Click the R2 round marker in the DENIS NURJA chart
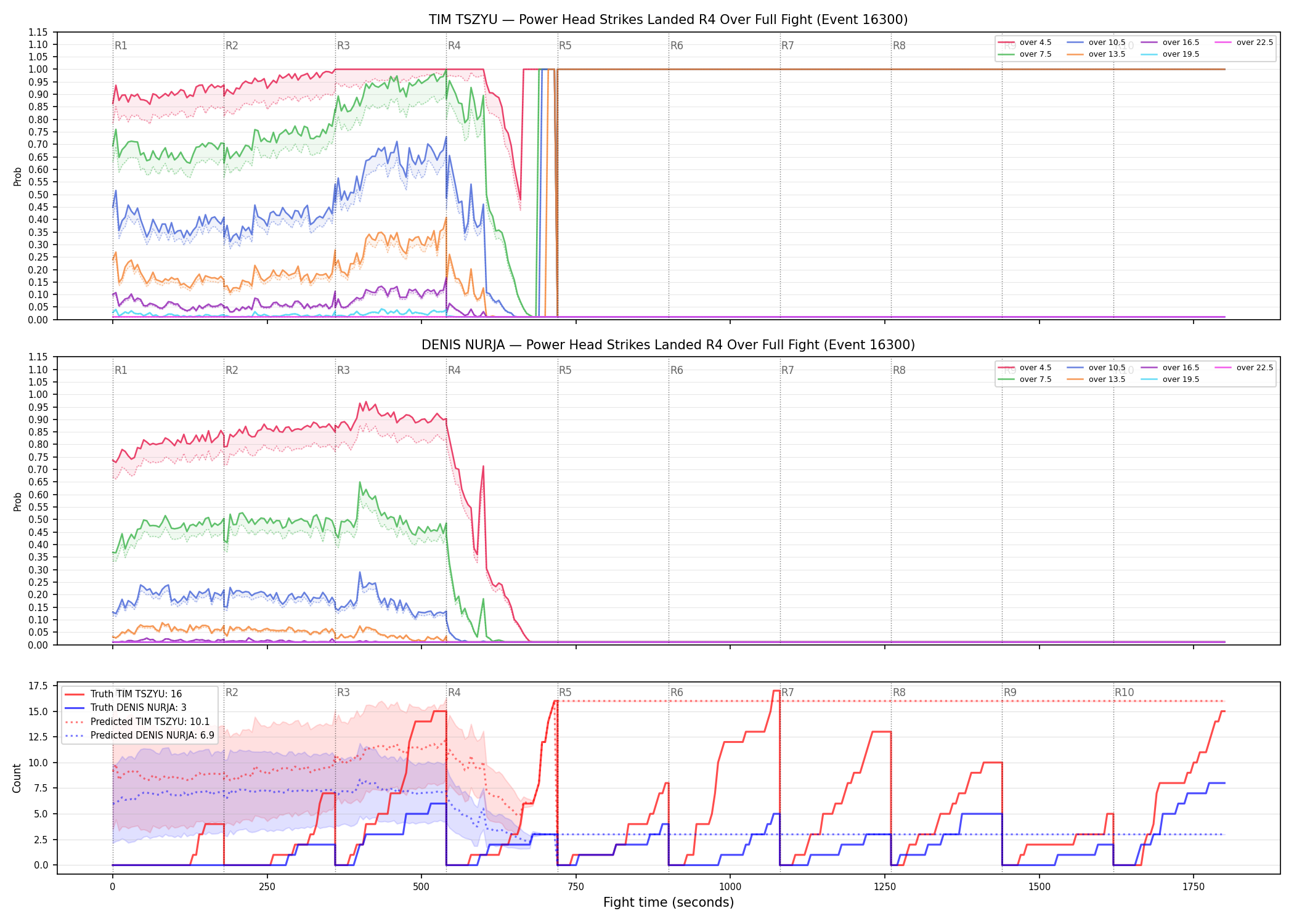Screen dimensions: 1294x924 click(x=232, y=370)
